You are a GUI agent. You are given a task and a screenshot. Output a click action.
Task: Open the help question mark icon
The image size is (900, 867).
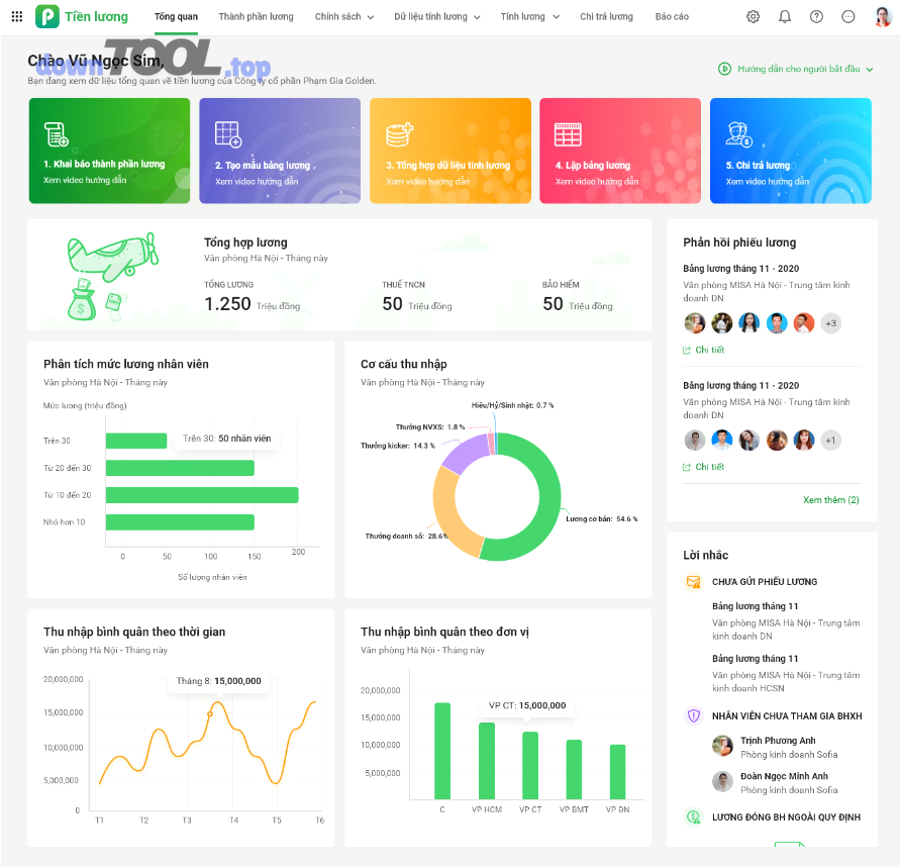pos(817,17)
